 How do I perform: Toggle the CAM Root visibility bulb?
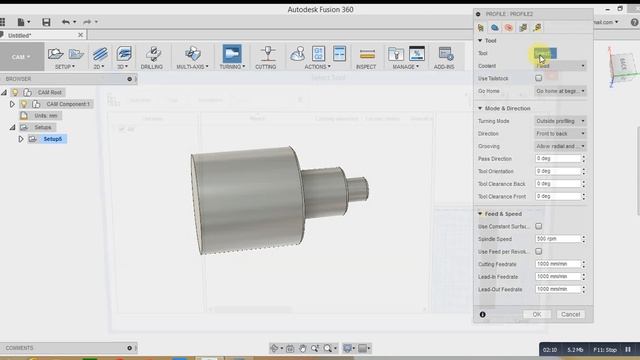pyautogui.click(x=15, y=92)
